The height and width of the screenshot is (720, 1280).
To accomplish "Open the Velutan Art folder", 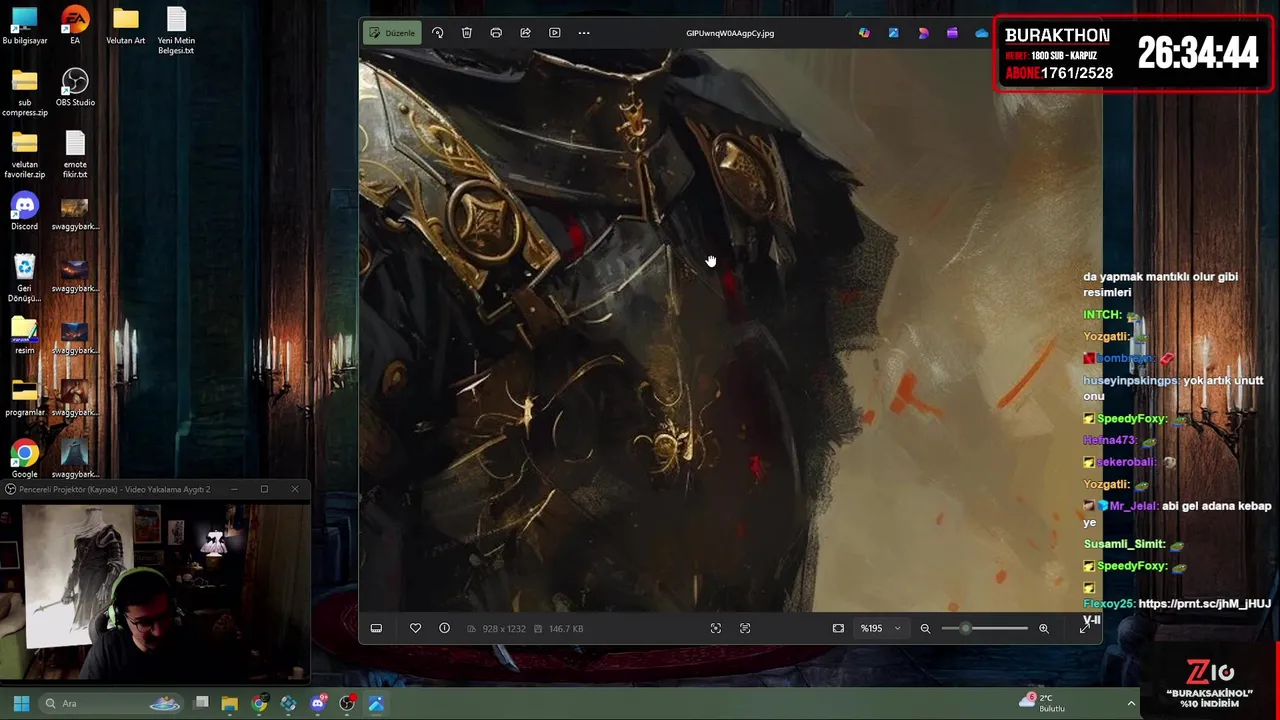I will [x=126, y=26].
